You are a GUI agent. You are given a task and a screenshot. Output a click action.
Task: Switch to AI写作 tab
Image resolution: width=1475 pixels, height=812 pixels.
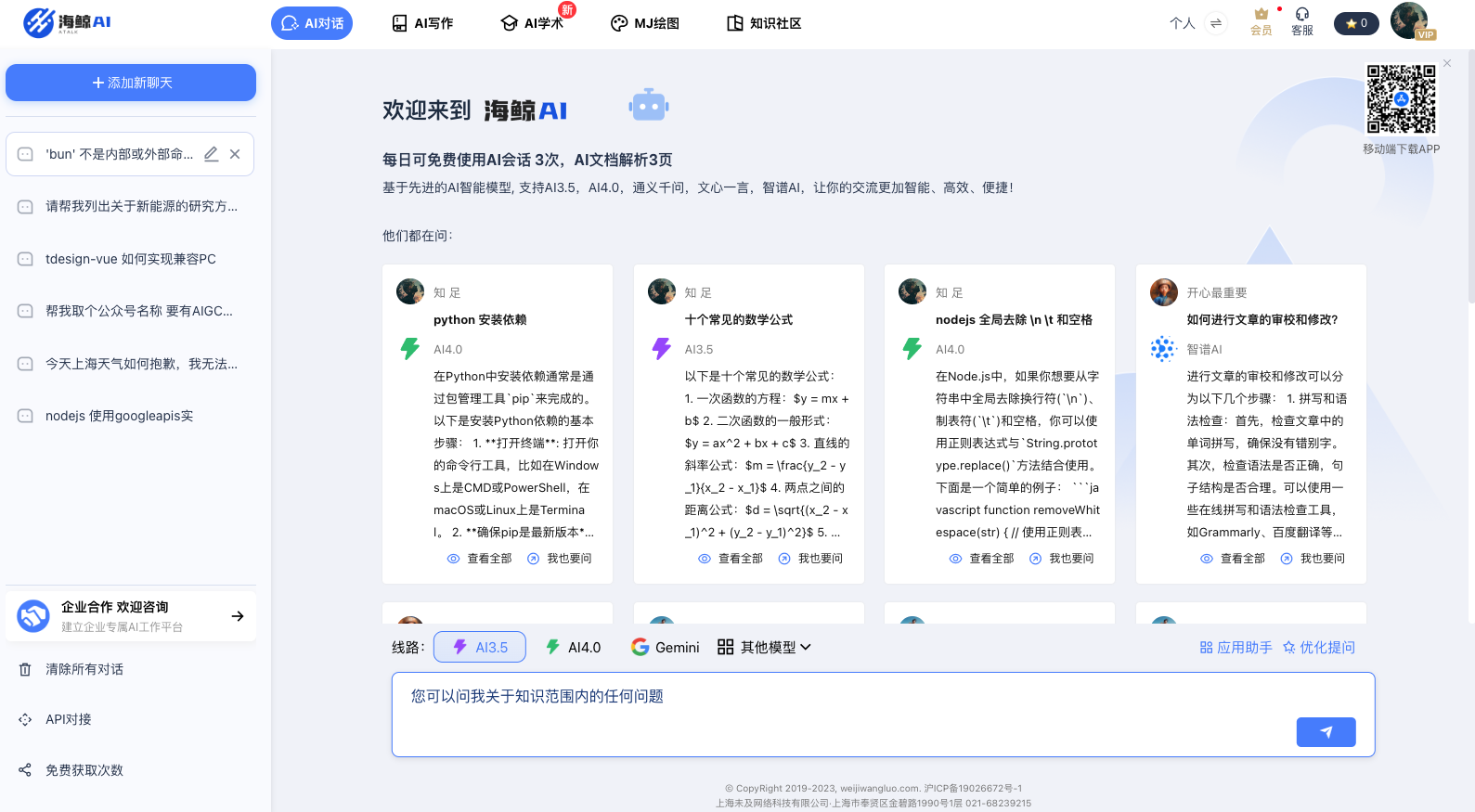tap(422, 23)
